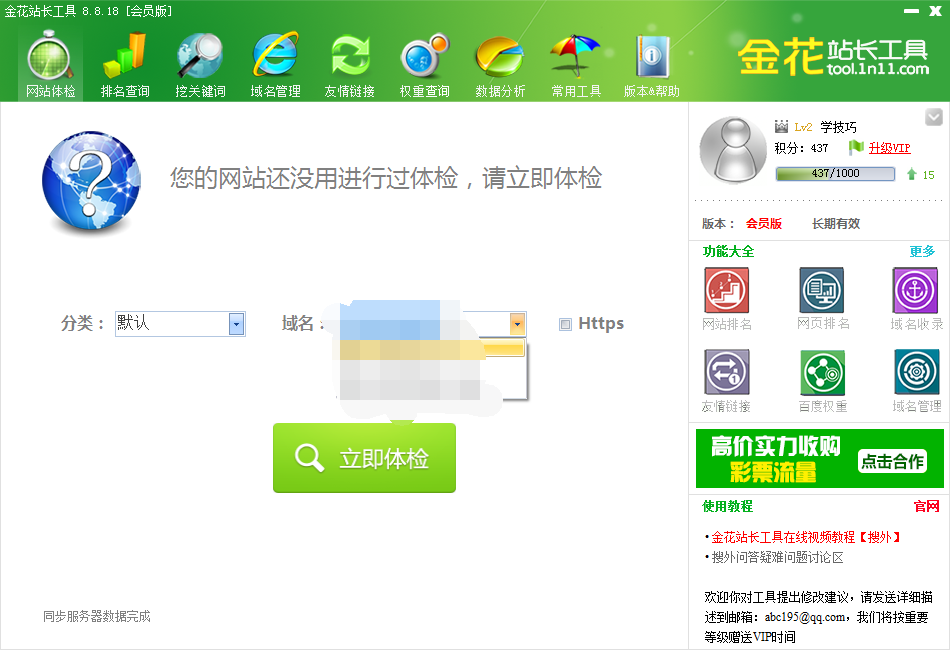
Task: Select the highlighted yellow domain list entry
Action: point(432,350)
